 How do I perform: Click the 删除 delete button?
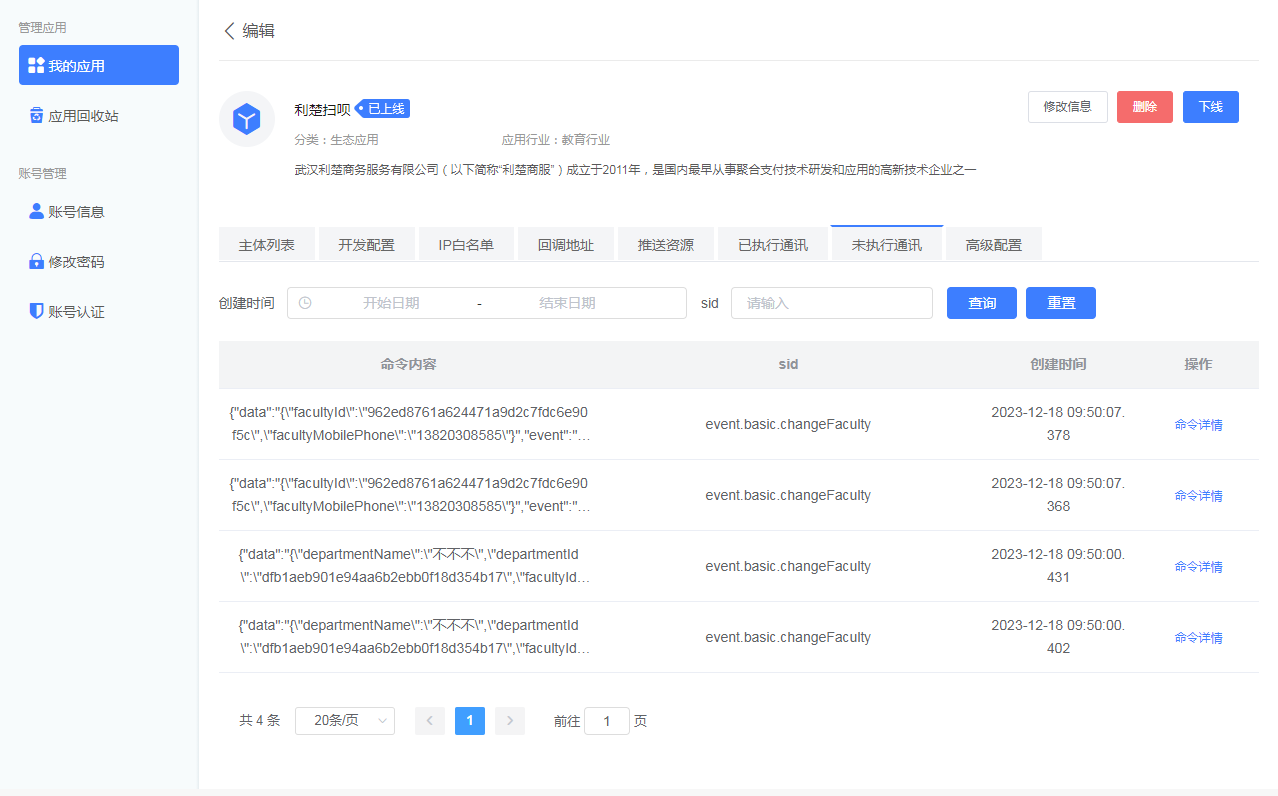coord(1144,107)
